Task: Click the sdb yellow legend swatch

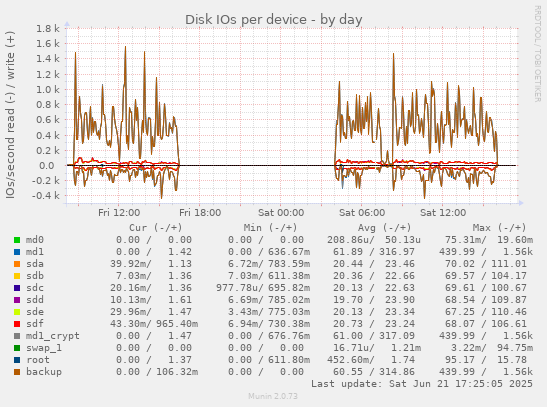Action: 17,276
